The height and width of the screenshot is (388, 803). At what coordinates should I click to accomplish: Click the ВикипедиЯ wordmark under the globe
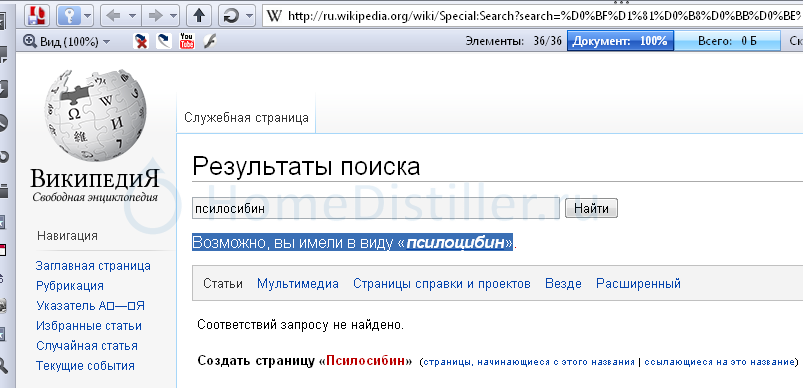pyautogui.click(x=95, y=179)
